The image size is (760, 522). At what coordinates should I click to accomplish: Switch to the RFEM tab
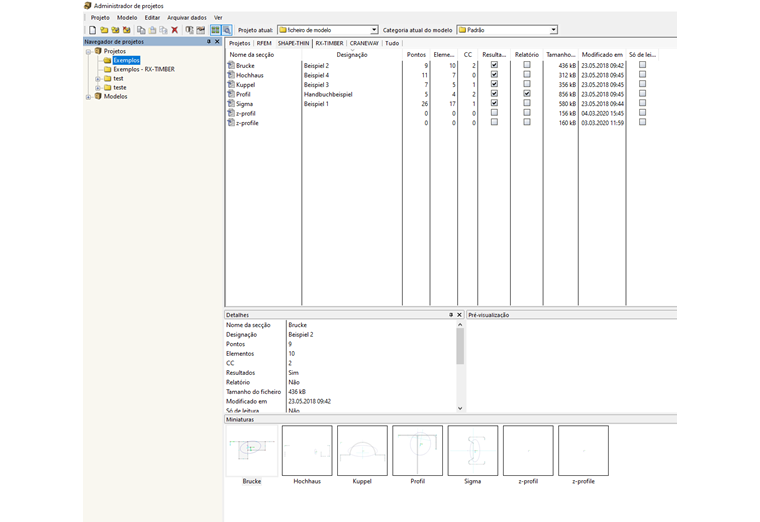[x=264, y=43]
